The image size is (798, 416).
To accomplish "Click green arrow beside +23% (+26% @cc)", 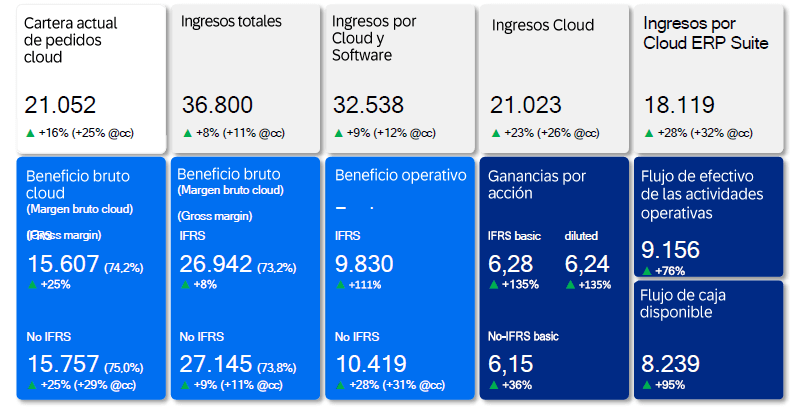I will [x=495, y=132].
